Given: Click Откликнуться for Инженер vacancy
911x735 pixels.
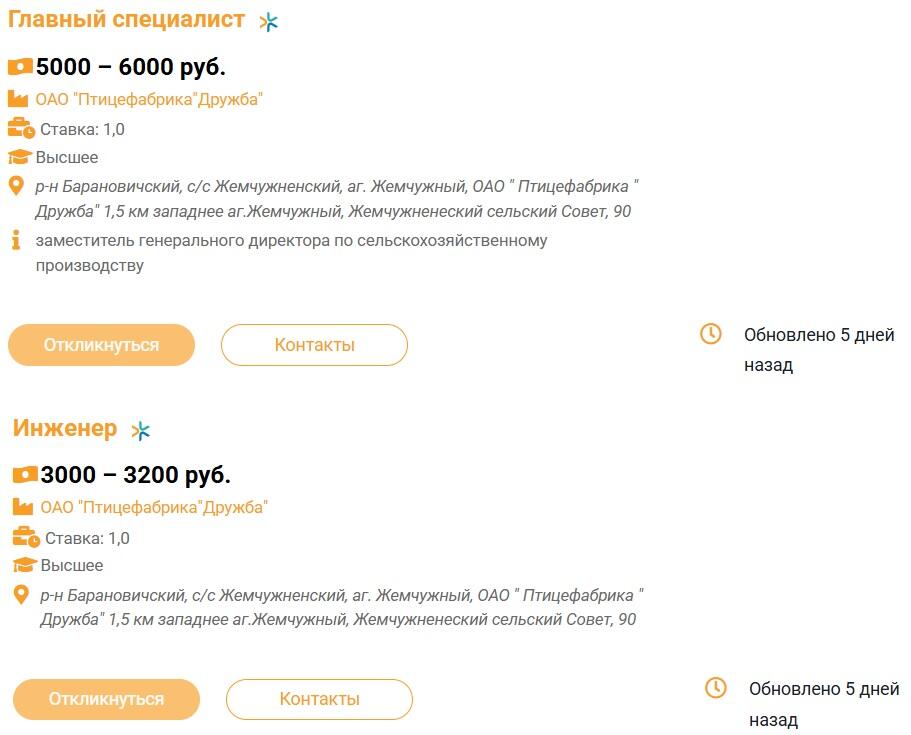Looking at the screenshot, I should (x=106, y=699).
